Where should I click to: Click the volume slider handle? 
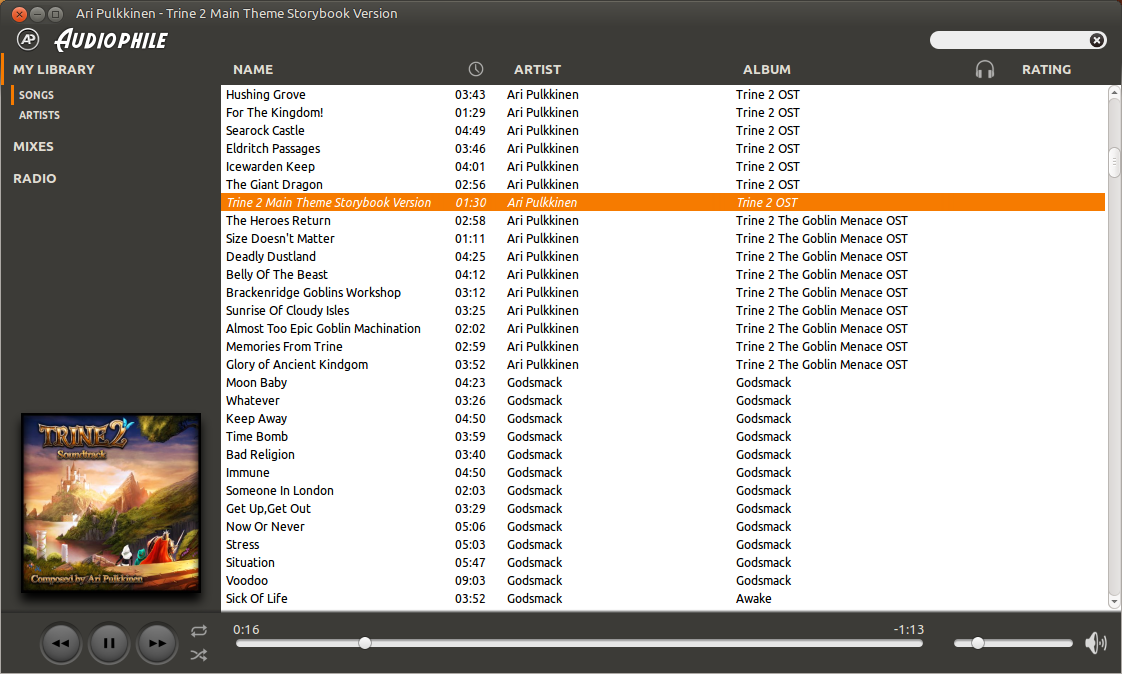[977, 643]
